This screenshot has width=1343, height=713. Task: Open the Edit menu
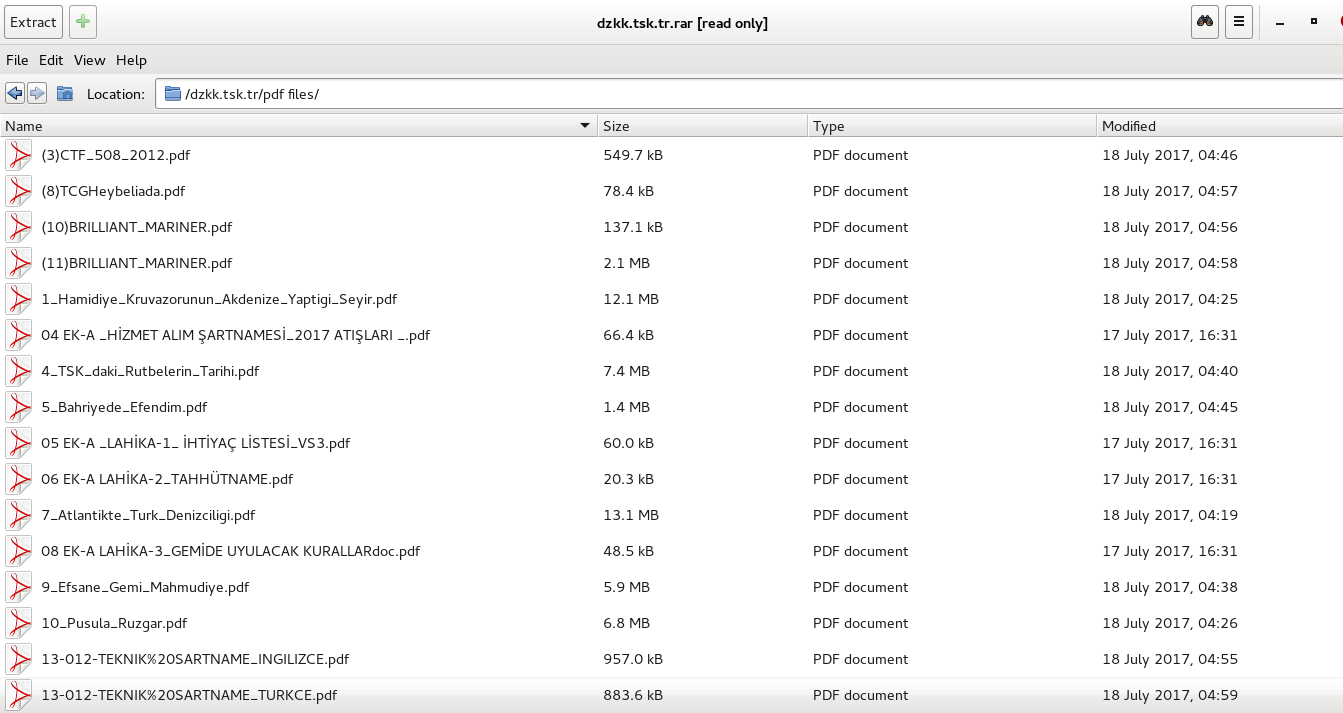click(x=51, y=60)
